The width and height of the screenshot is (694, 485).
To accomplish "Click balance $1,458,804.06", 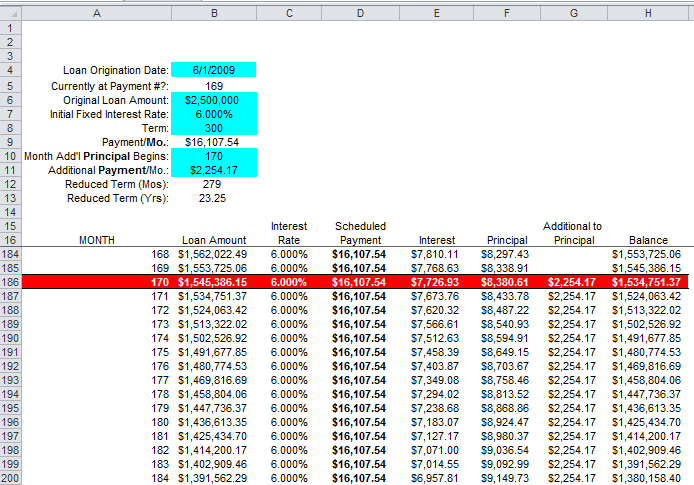I will [x=646, y=380].
